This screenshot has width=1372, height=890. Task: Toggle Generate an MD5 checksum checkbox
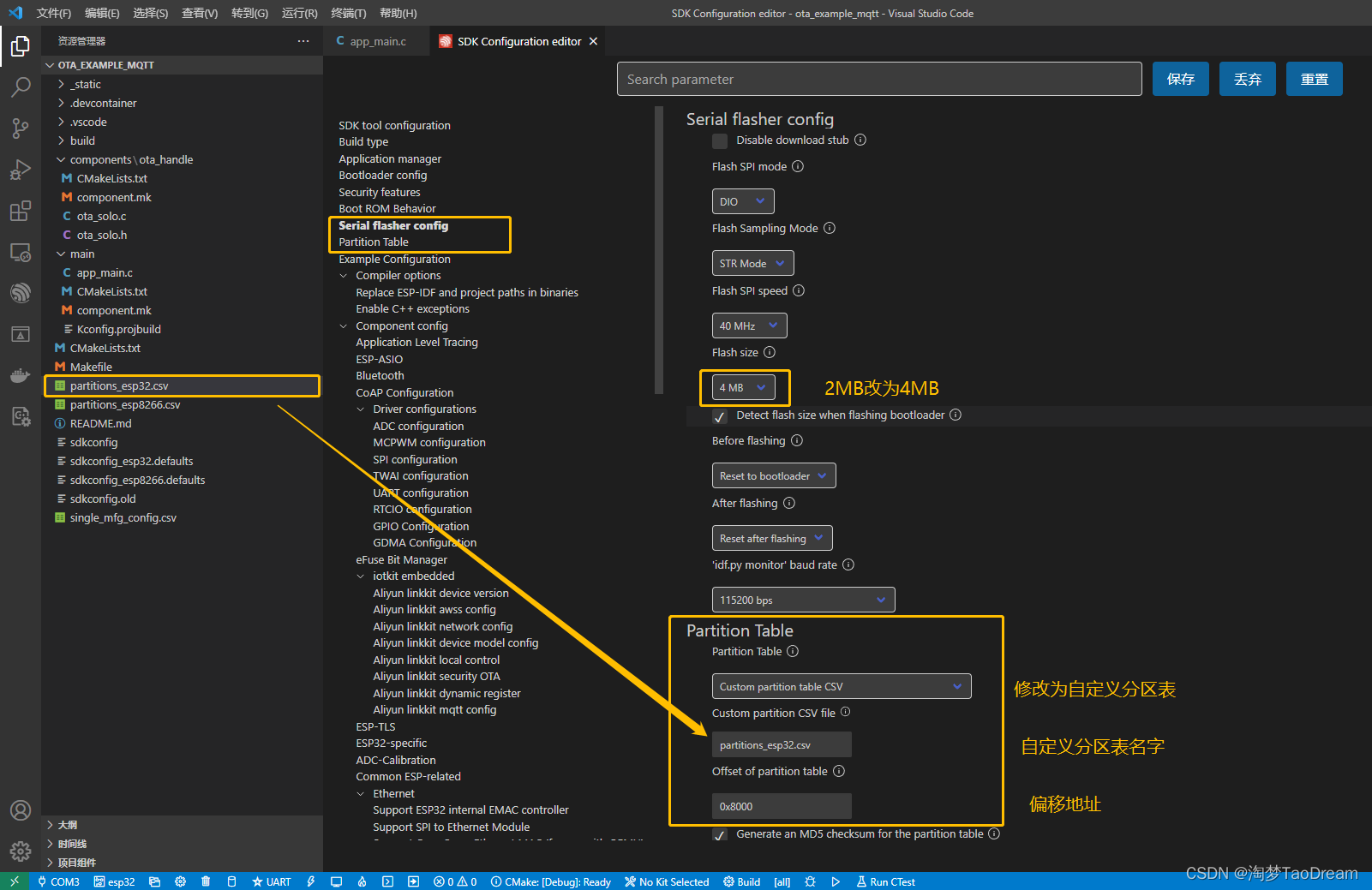720,834
